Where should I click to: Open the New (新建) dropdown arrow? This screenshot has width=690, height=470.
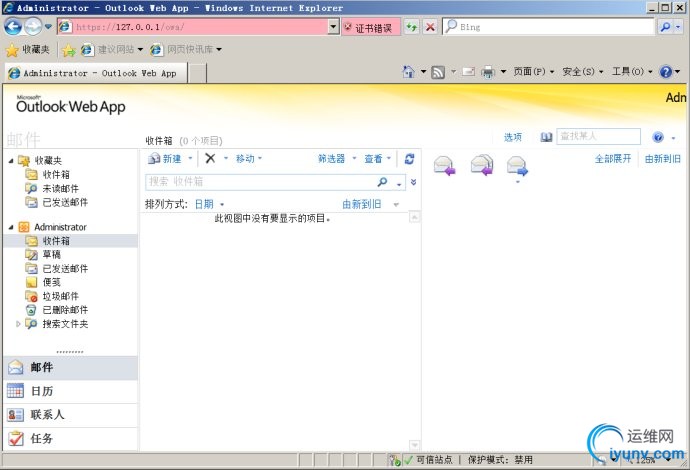click(190, 158)
